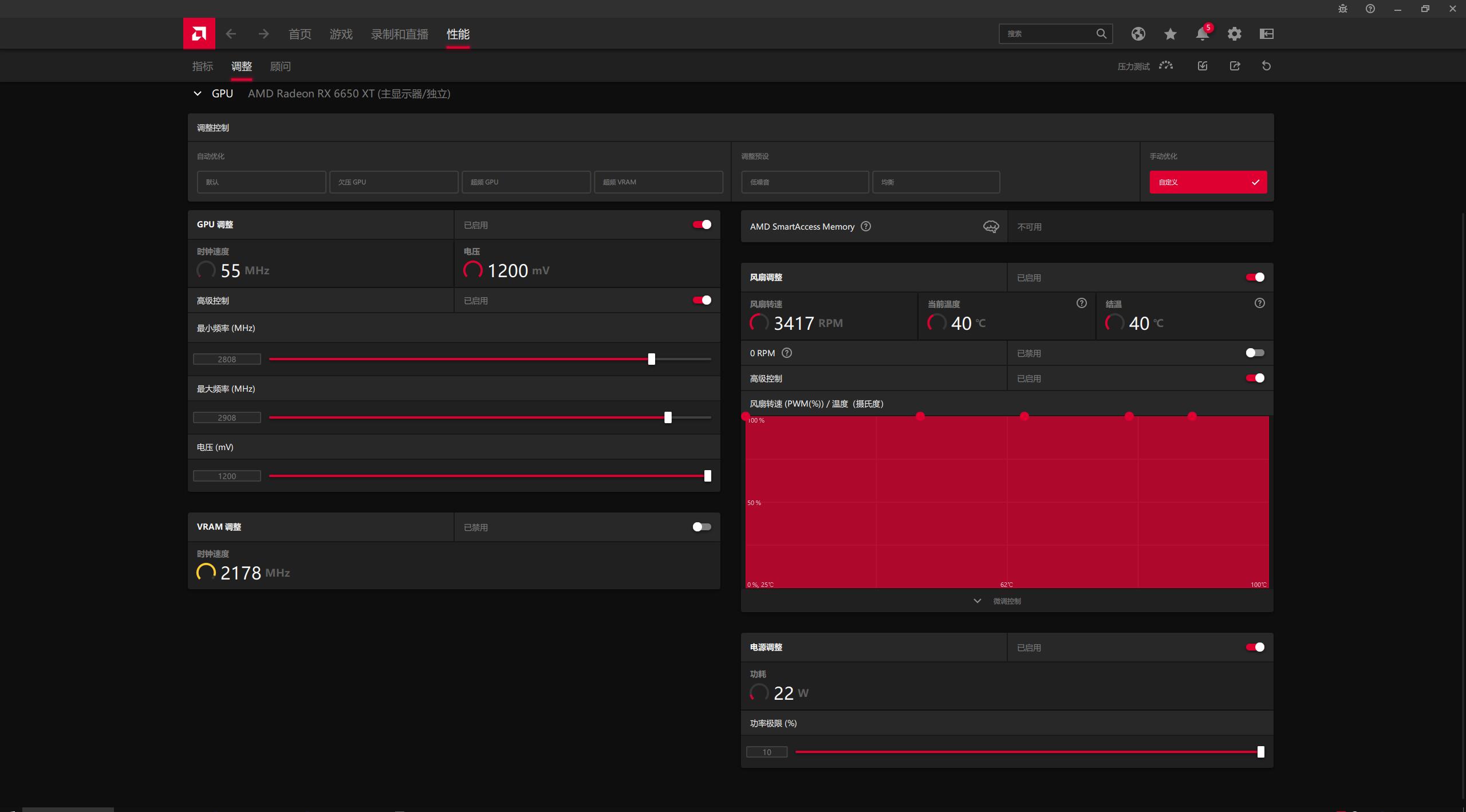This screenshot has height=812, width=1466.
Task: Click the export profile share icon
Action: (1235, 66)
